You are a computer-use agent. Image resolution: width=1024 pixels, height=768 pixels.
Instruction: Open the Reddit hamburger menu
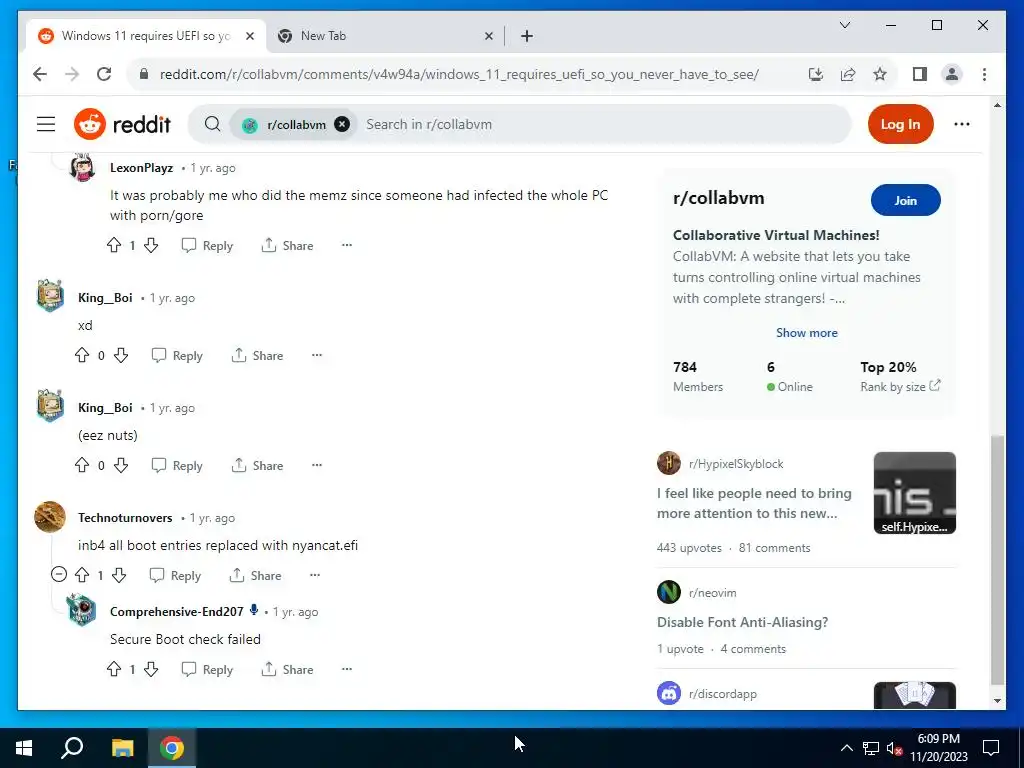pyautogui.click(x=46, y=124)
